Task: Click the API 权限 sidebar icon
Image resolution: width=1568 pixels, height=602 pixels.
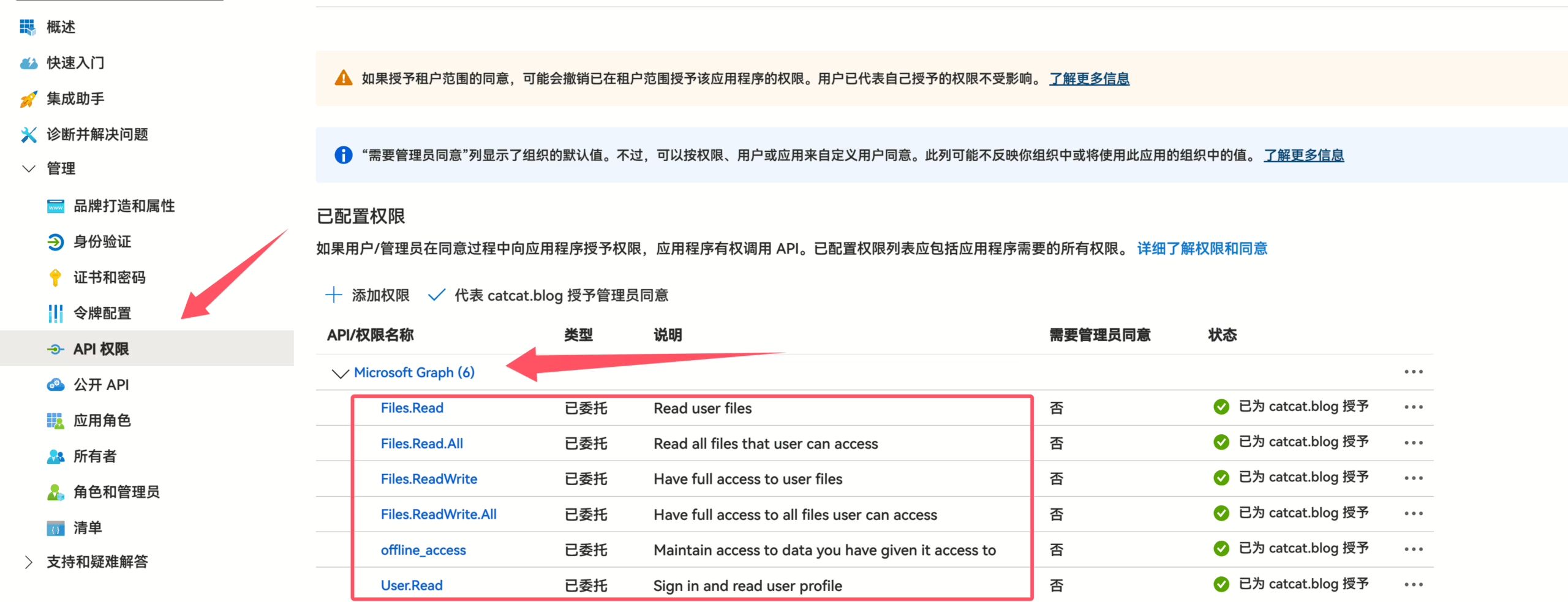Action: point(56,349)
